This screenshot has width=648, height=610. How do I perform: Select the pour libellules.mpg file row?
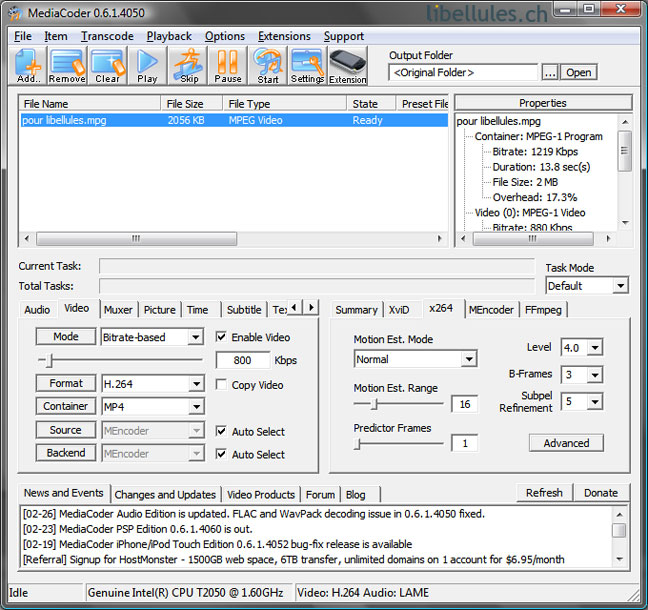click(x=234, y=120)
